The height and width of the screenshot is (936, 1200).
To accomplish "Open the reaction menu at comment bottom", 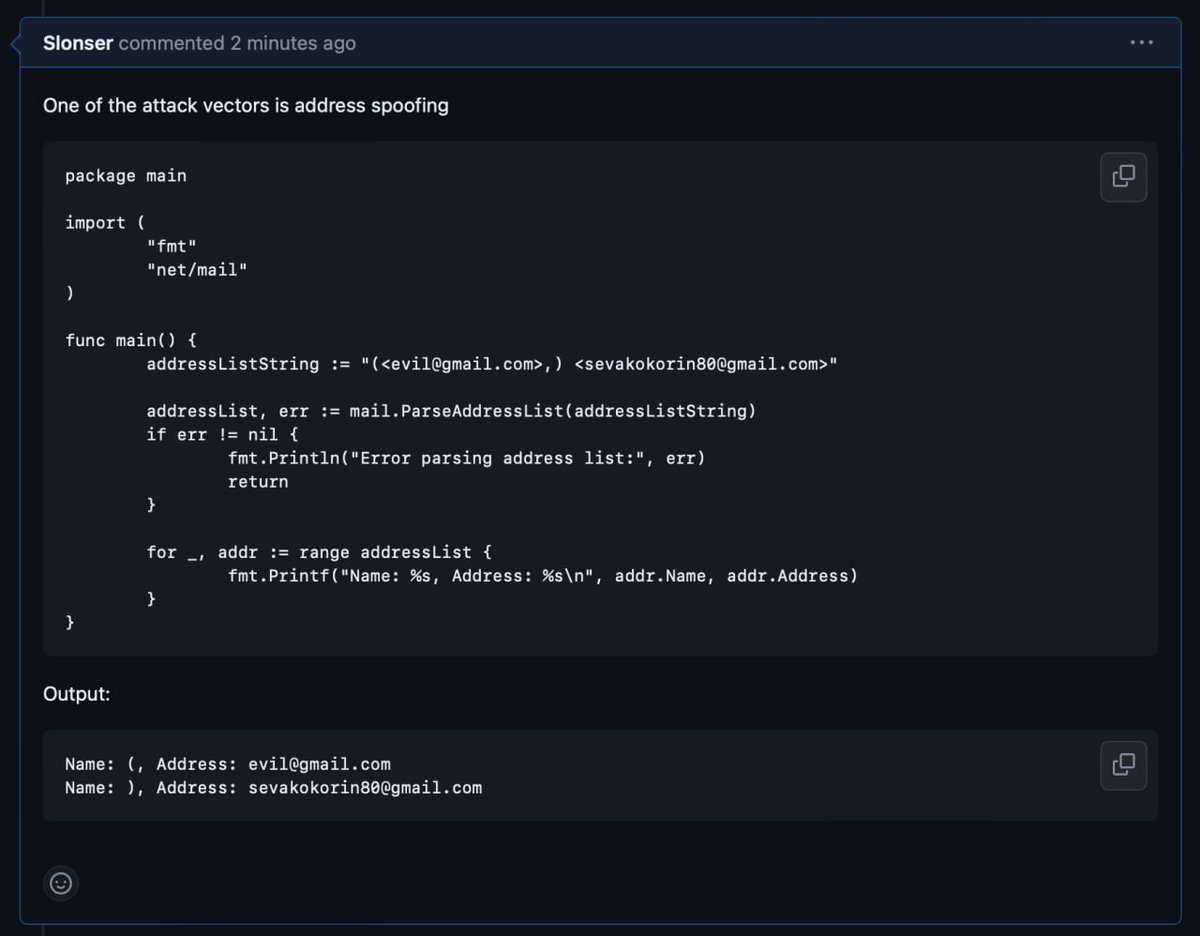I will 61,883.
